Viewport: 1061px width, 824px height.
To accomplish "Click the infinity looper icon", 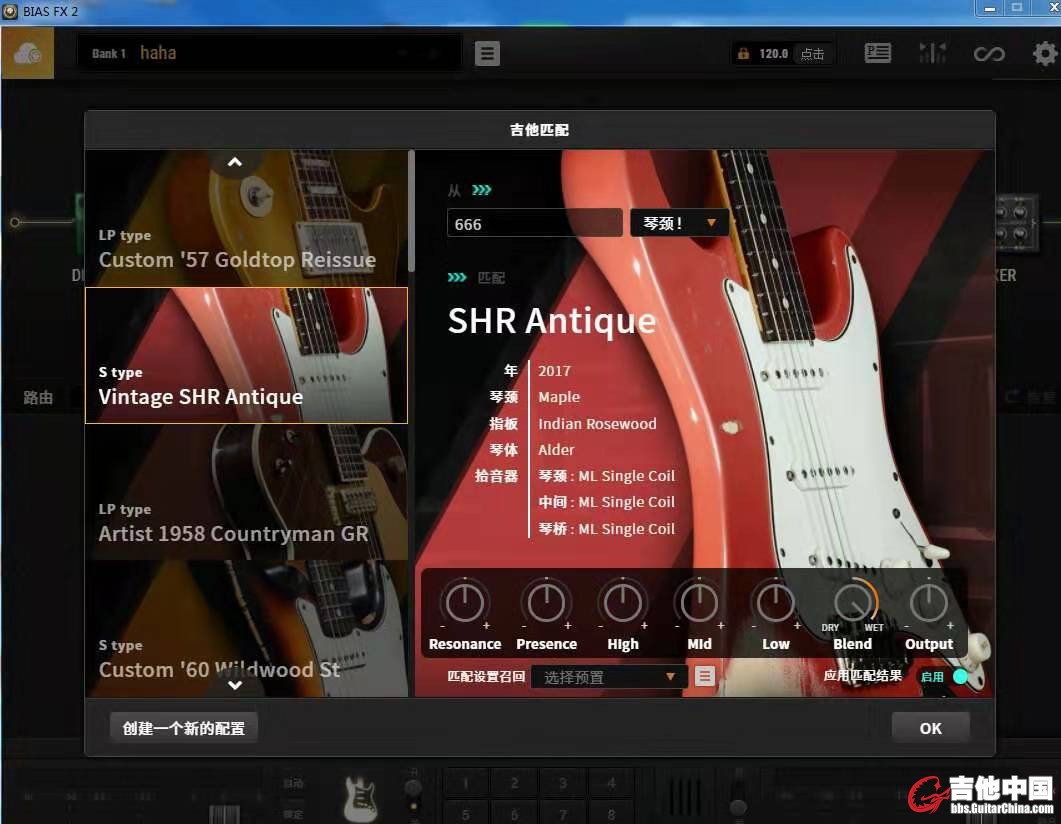I will coord(989,54).
